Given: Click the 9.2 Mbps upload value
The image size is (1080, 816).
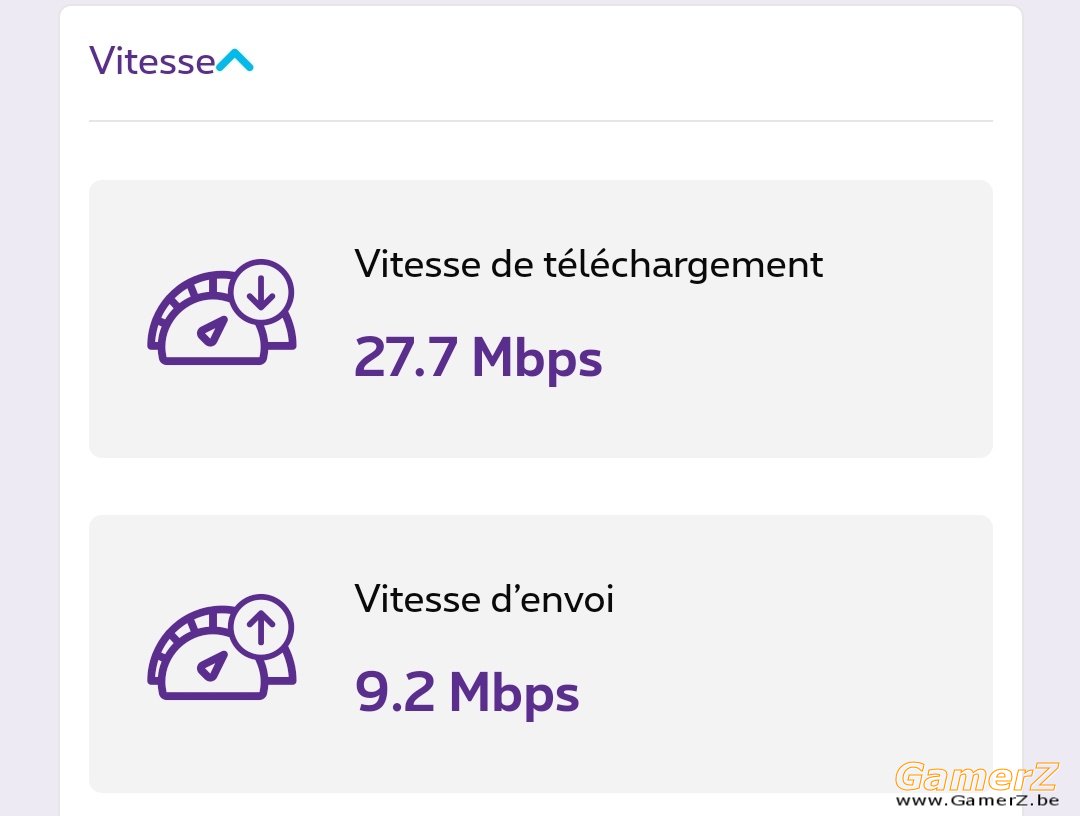Looking at the screenshot, I should click(x=467, y=693).
